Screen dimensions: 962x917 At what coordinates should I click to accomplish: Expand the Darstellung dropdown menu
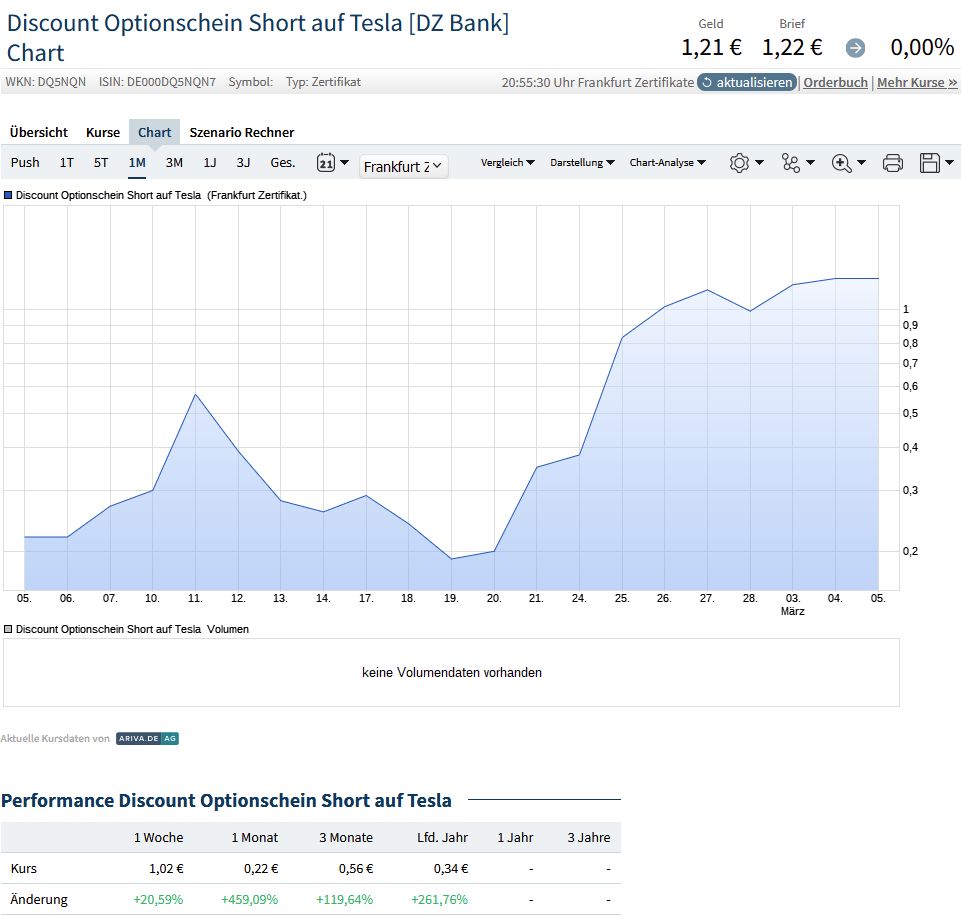point(582,163)
